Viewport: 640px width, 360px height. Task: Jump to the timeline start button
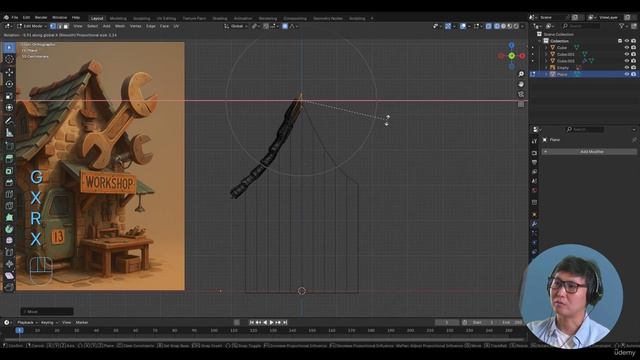pos(251,322)
